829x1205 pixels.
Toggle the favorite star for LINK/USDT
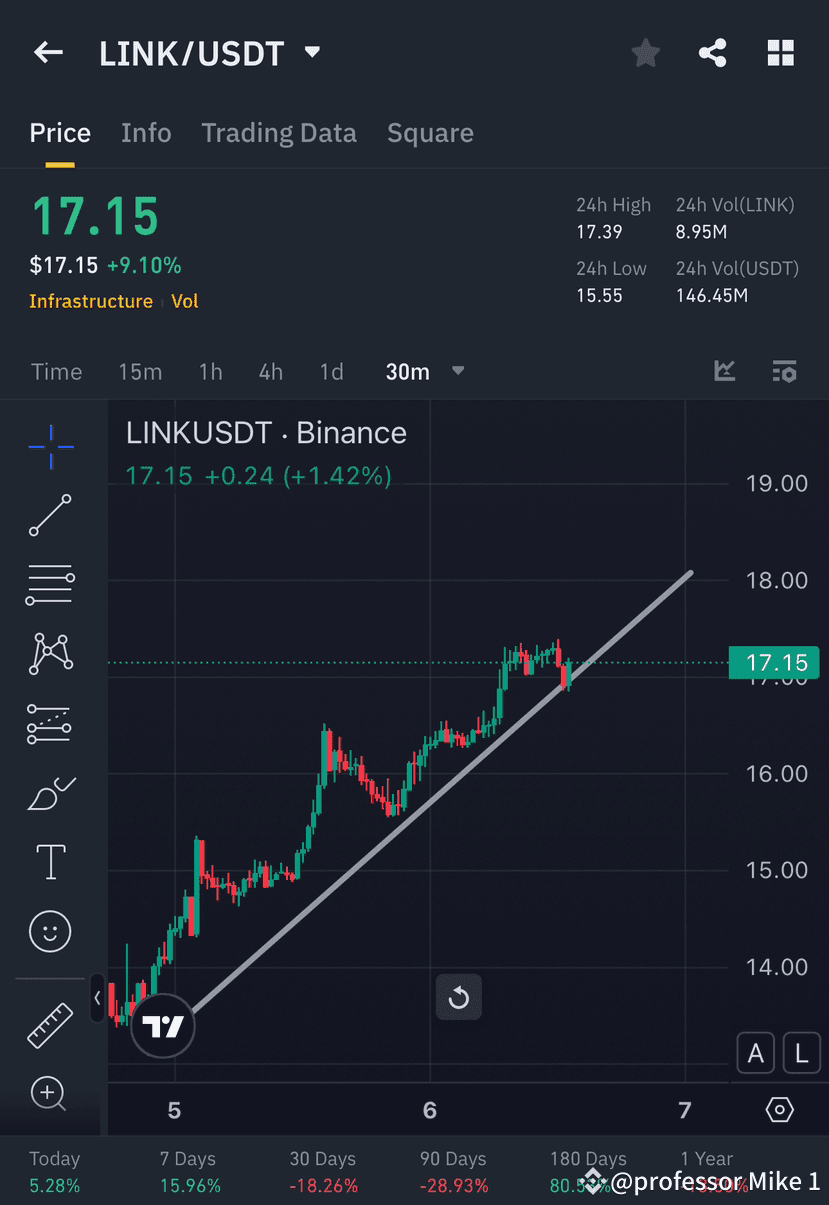click(x=645, y=53)
